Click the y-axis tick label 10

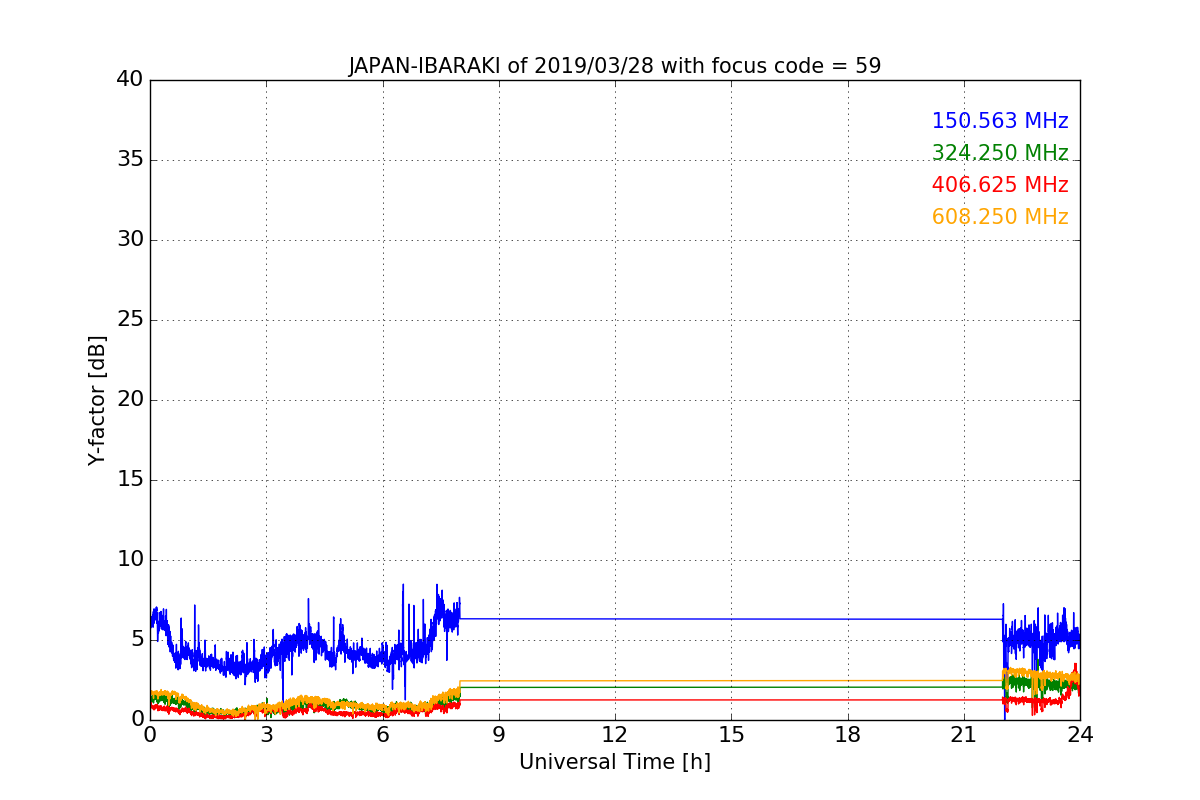coord(130,560)
